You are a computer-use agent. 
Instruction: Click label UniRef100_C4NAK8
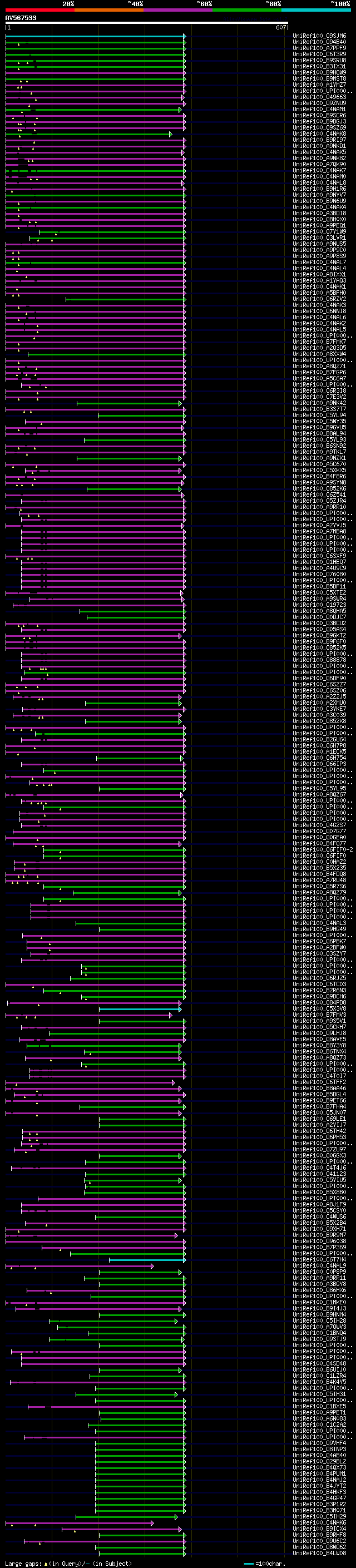click(x=319, y=134)
